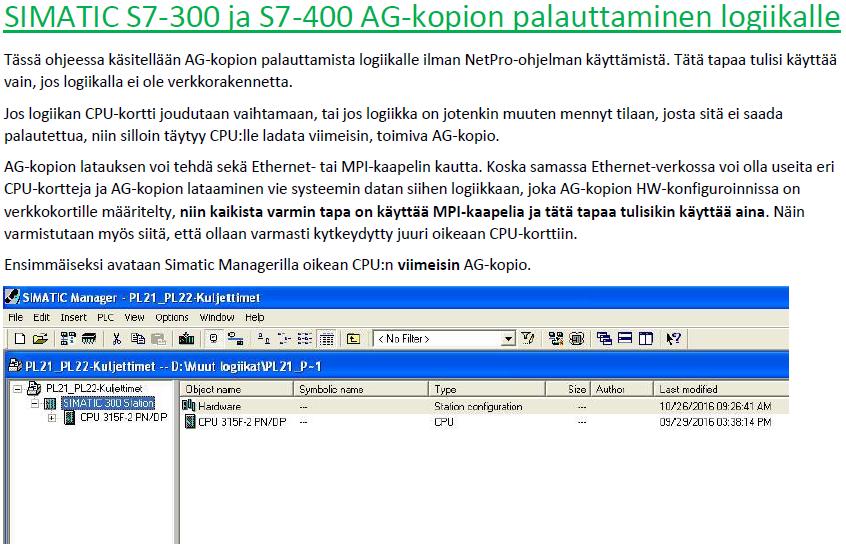The height and width of the screenshot is (554, 846).
Task: Click the SIMATIC Manager window title bar
Action: coord(397,297)
